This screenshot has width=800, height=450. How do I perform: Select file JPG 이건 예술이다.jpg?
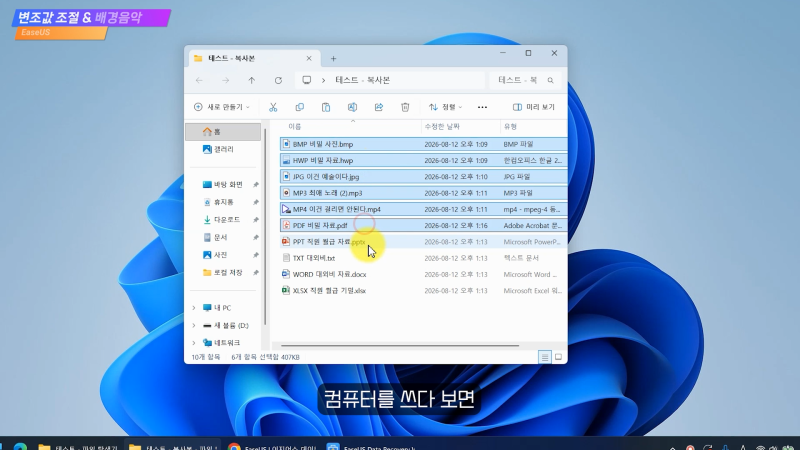(x=423, y=177)
